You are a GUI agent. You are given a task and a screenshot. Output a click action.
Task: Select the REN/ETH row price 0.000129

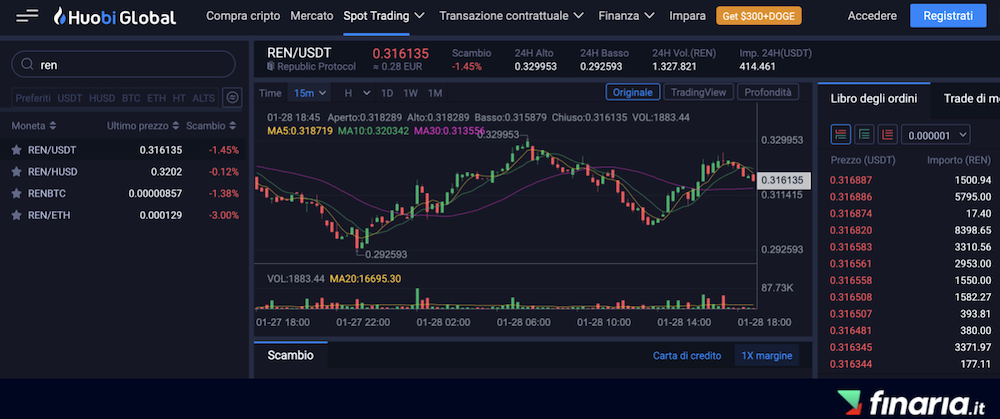161,216
